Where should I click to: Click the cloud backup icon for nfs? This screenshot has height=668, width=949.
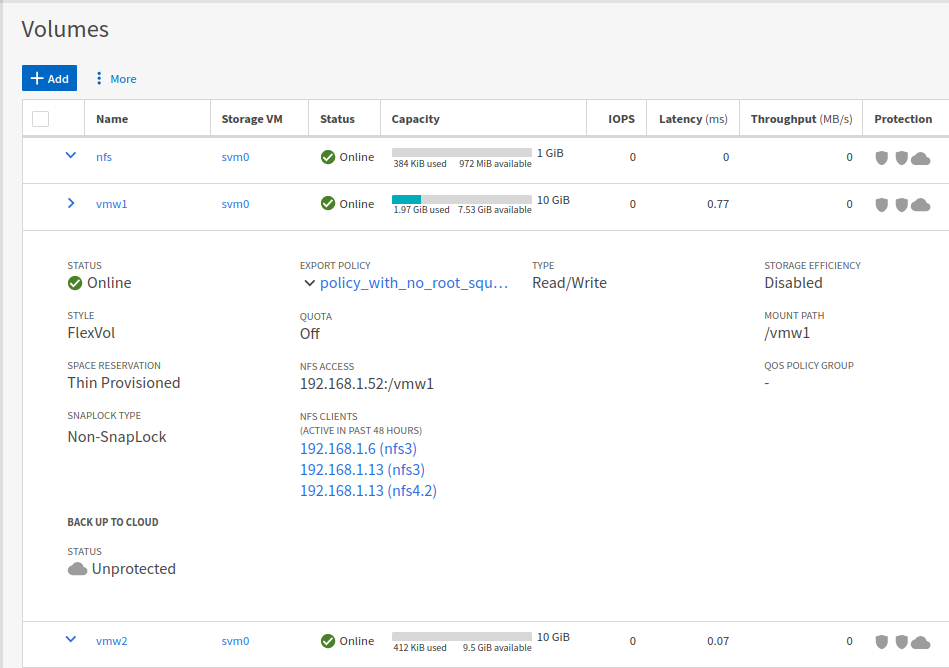[921, 159]
